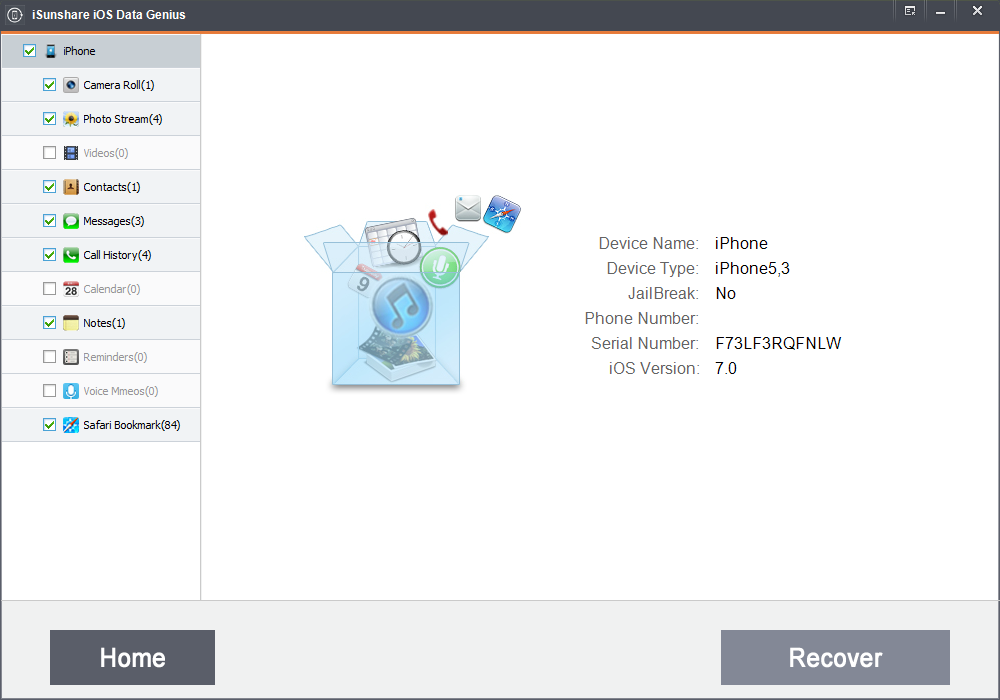Click the Call History phone icon

(x=71, y=255)
